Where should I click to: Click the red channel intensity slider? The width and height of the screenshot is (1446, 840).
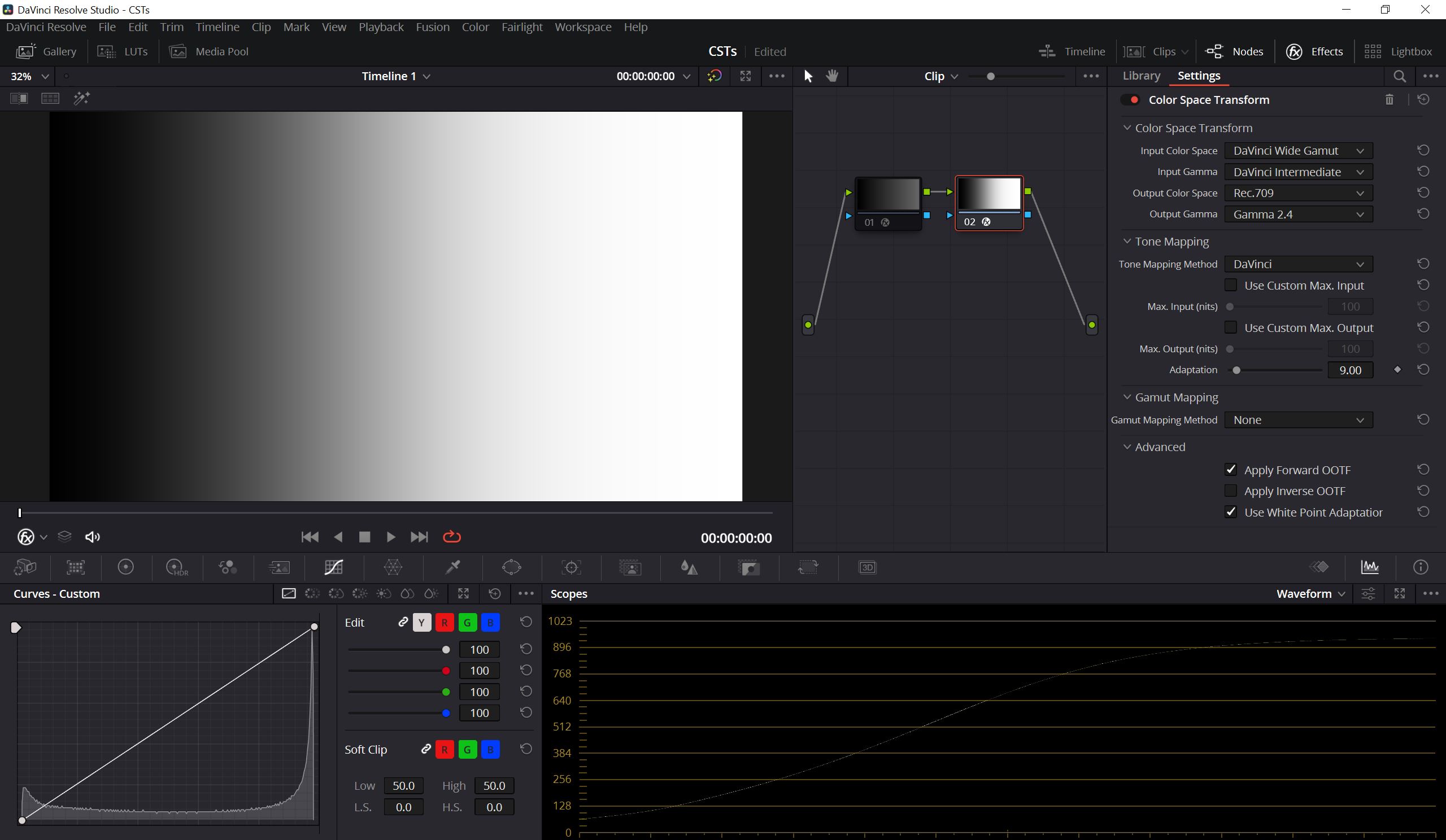pyautogui.click(x=398, y=671)
